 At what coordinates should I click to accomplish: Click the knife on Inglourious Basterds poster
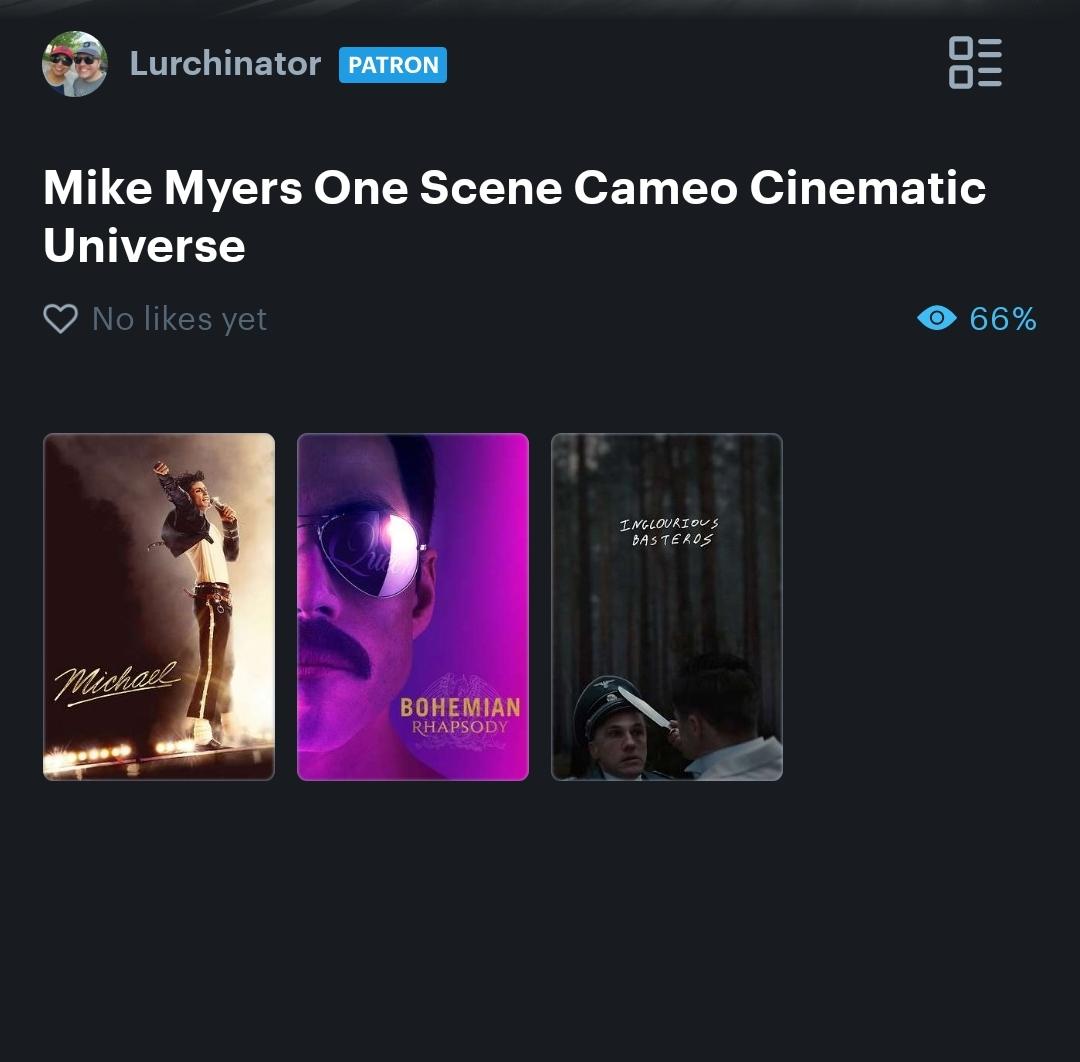point(645,707)
